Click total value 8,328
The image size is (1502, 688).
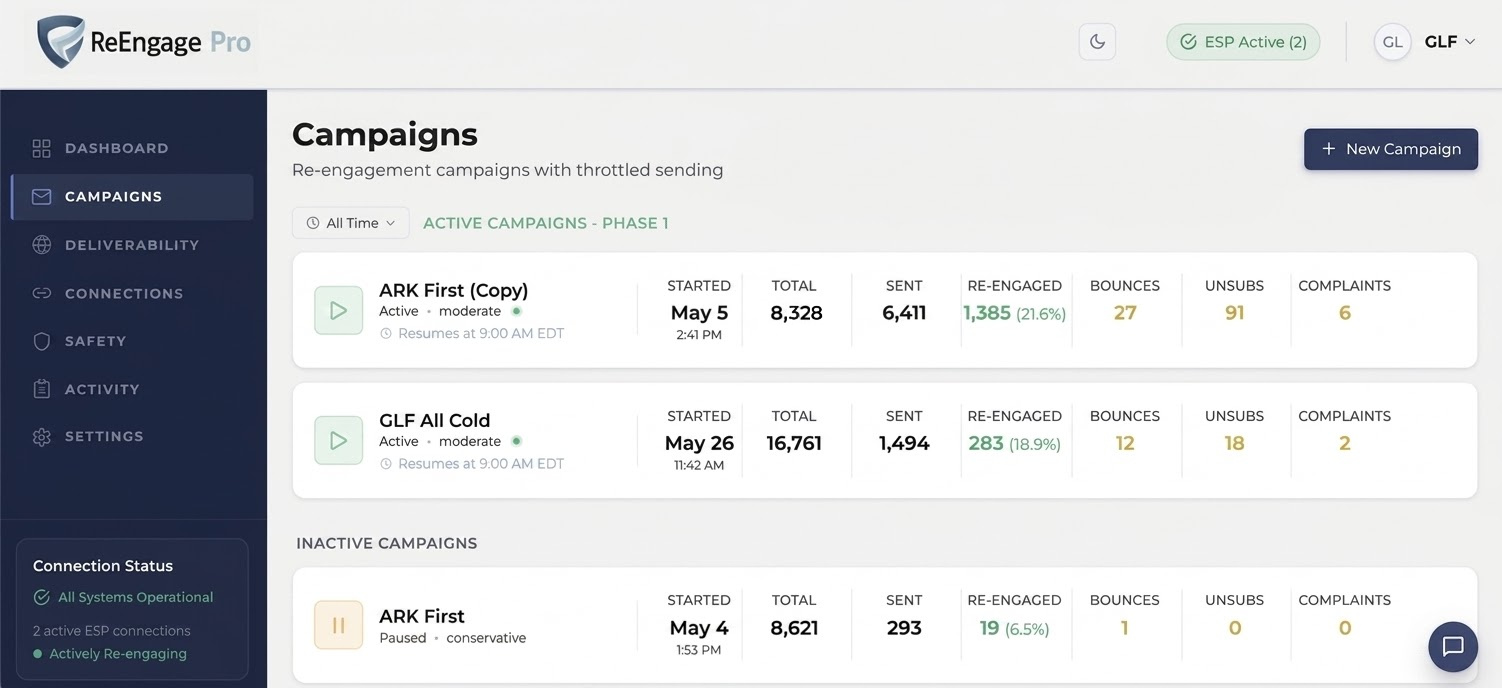click(x=796, y=313)
